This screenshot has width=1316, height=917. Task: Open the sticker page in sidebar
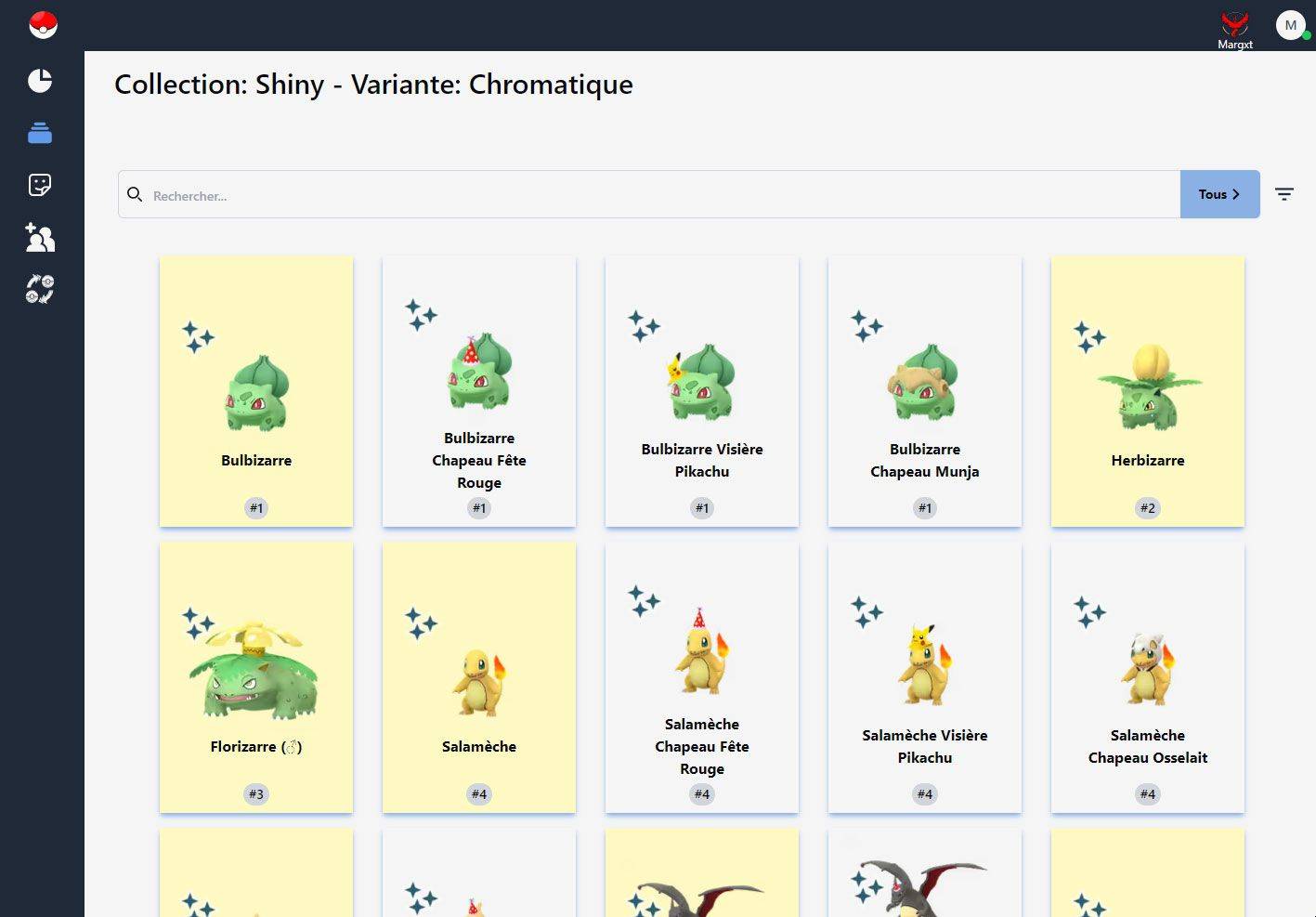click(x=40, y=185)
